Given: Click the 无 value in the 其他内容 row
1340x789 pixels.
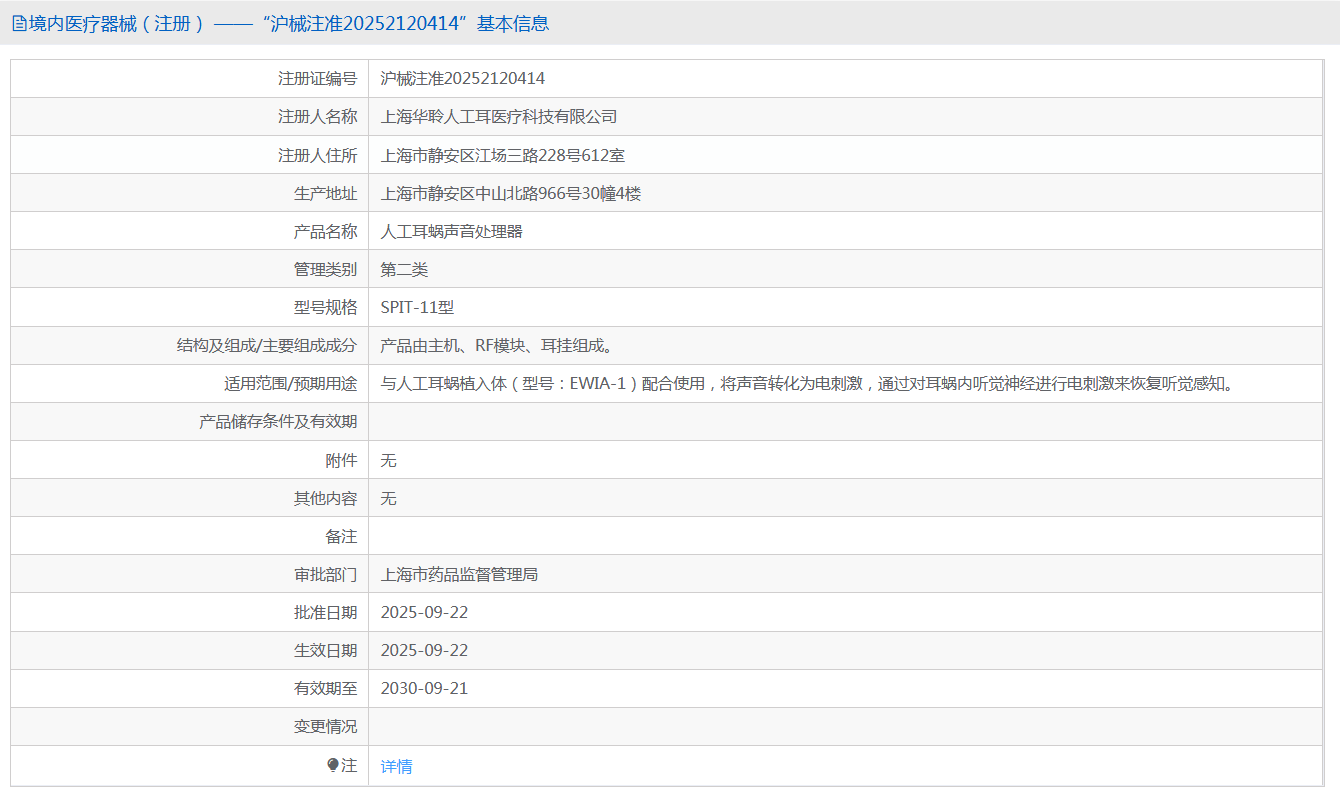Looking at the screenshot, I should 389,498.
